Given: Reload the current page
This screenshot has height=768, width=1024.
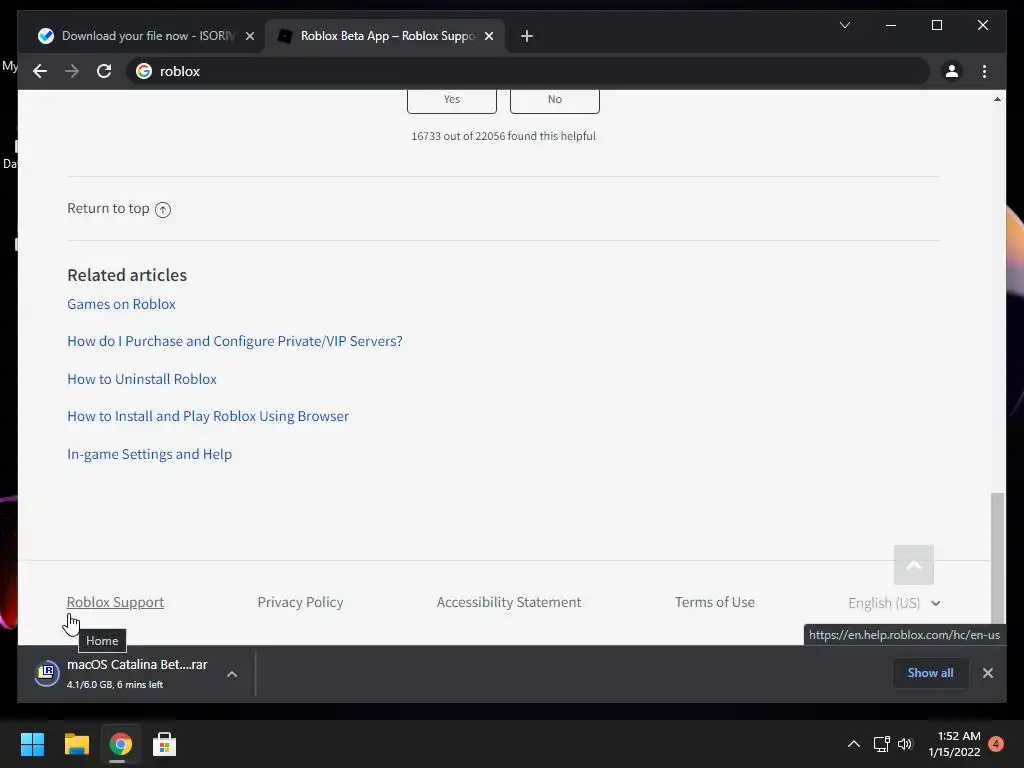Looking at the screenshot, I should 104,71.
